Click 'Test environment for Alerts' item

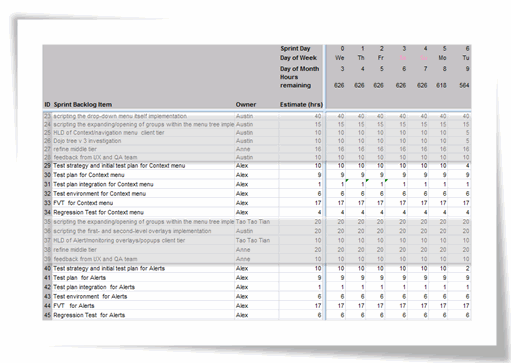tap(90, 296)
